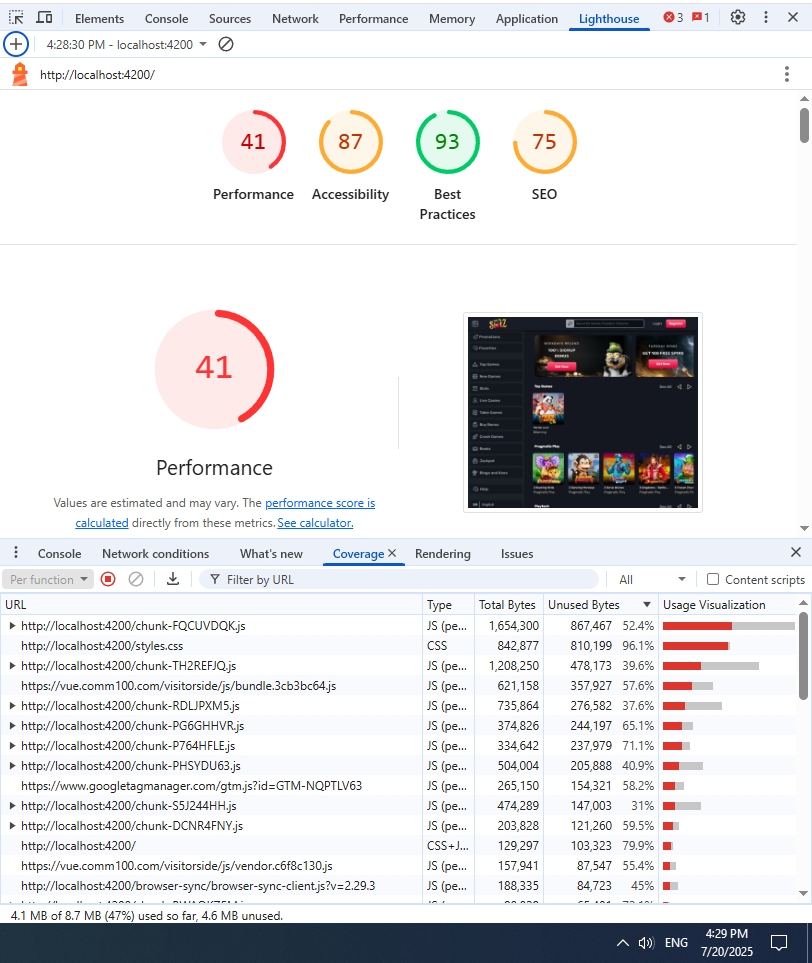Image resolution: width=812 pixels, height=963 pixels.
Task: Open Windows notification center icon
Action: pos(779,943)
